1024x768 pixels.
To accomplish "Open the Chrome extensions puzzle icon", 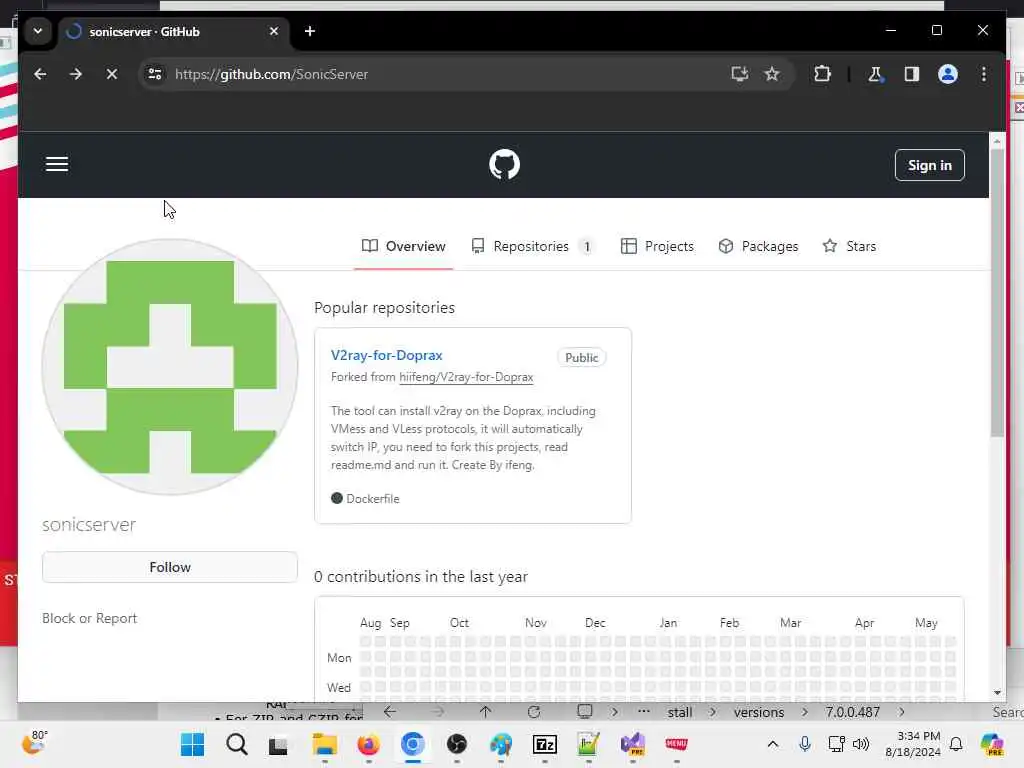I will point(822,74).
